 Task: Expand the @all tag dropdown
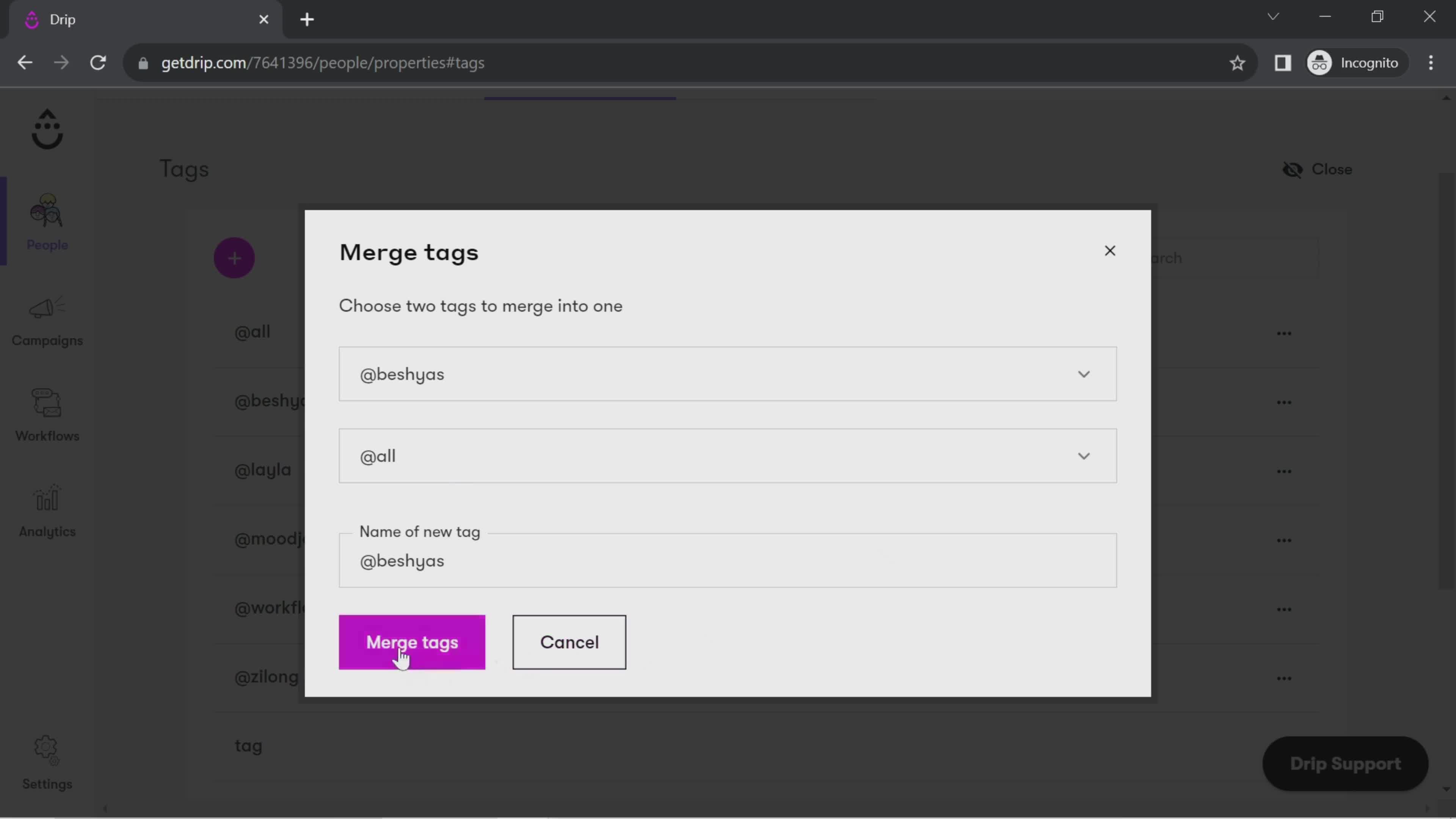(x=1086, y=456)
